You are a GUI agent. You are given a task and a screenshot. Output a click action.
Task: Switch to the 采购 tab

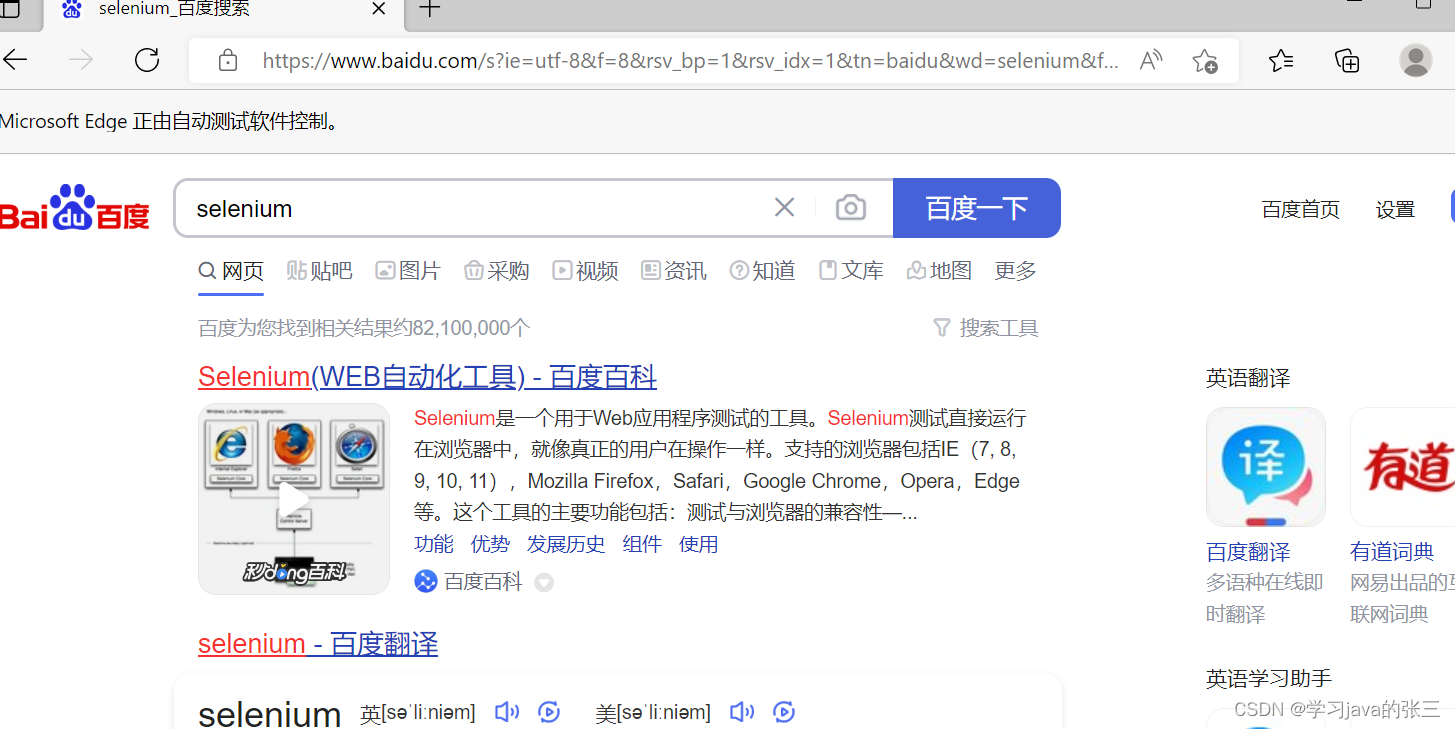click(x=497, y=271)
